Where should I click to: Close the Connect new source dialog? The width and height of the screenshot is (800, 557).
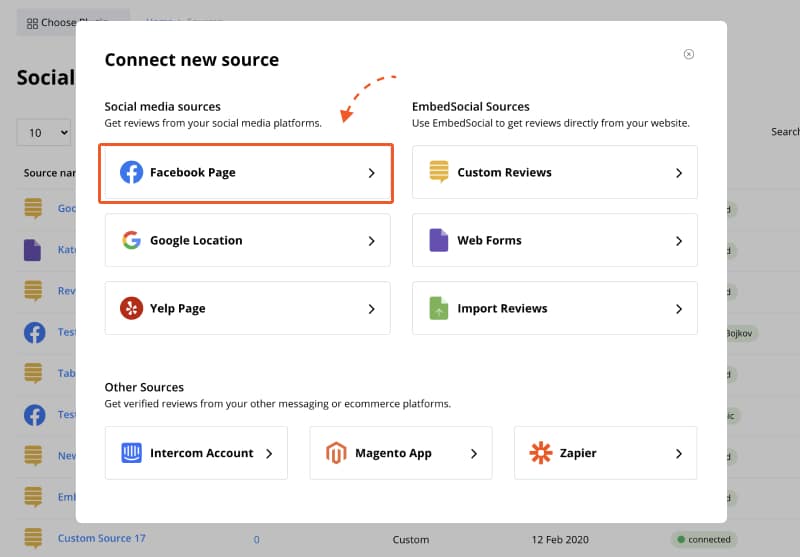pyautogui.click(x=689, y=54)
